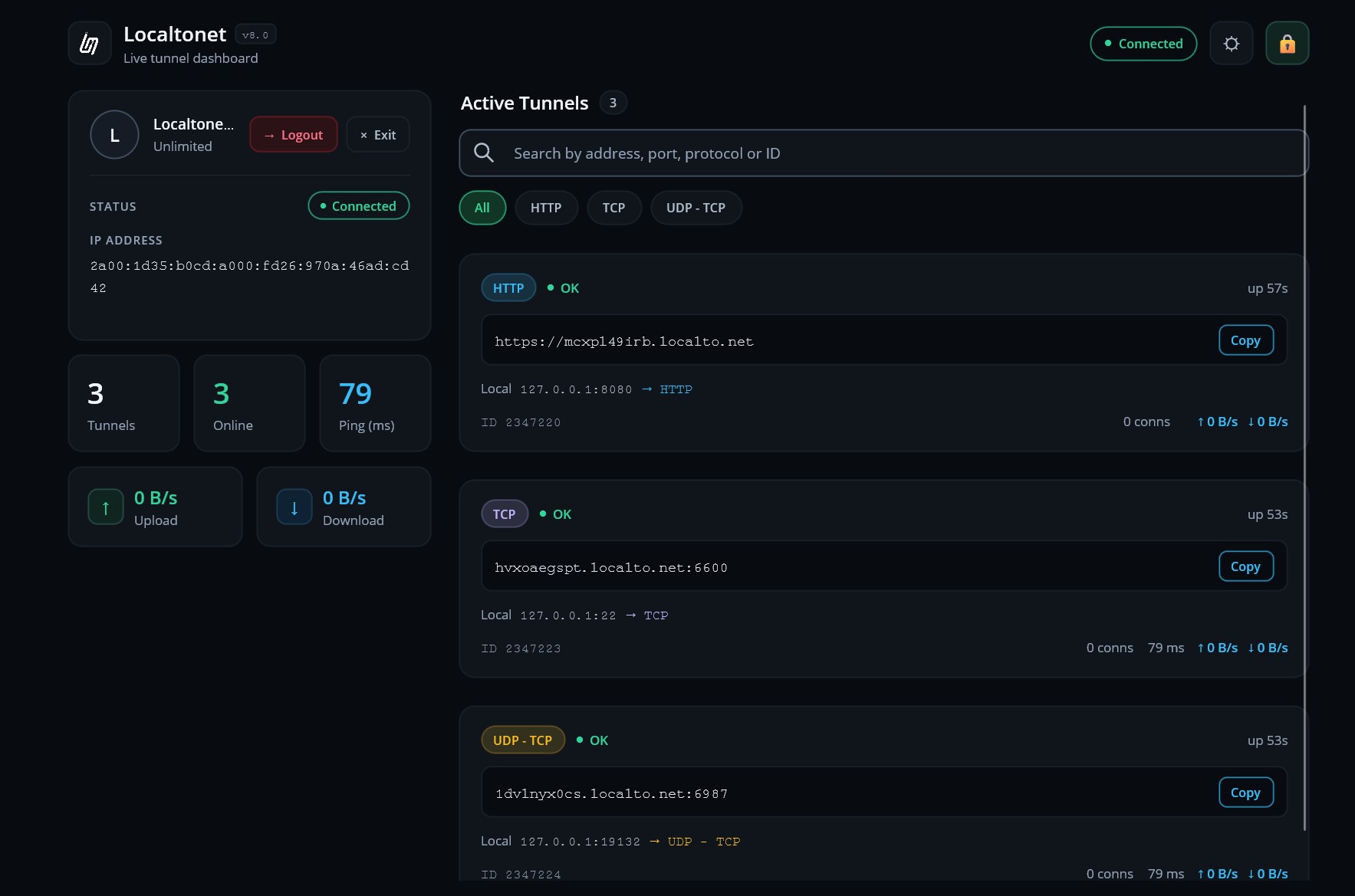Click the hvxoaegspt.localto.net:6600 address text
1355x896 pixels.
(611, 568)
